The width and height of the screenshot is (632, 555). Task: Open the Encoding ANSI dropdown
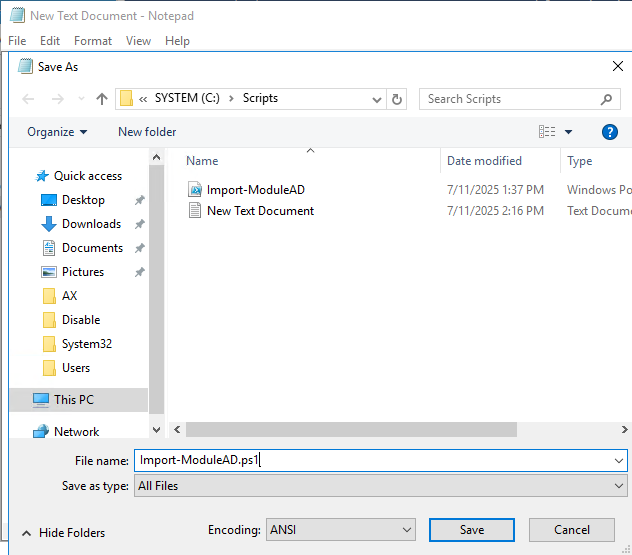(x=341, y=530)
